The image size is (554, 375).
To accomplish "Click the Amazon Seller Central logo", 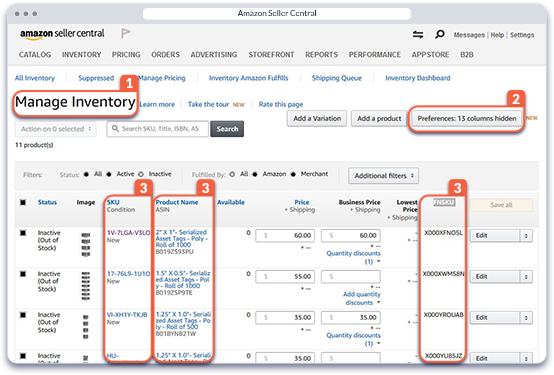I will 62,34.
